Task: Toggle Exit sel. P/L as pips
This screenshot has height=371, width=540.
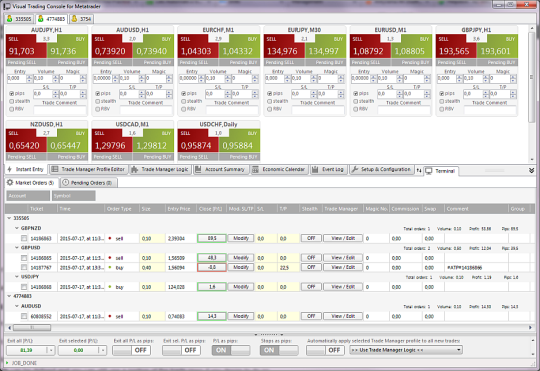Action: [181, 350]
